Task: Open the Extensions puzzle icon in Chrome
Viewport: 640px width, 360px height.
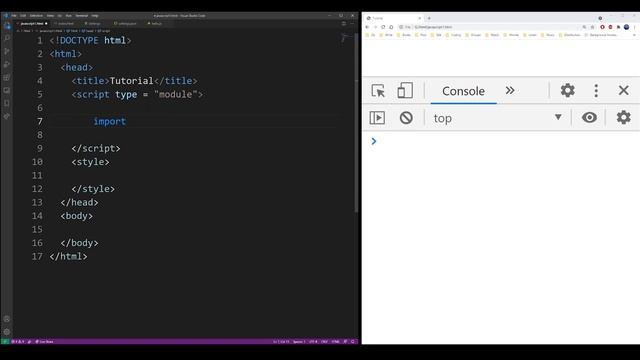Action: pyautogui.click(x=618, y=27)
